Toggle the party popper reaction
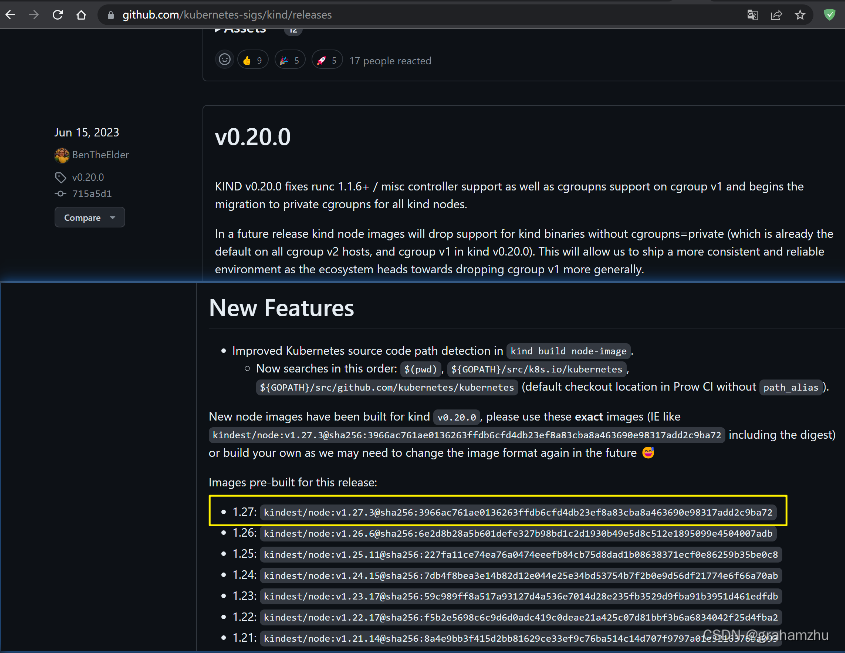The height and width of the screenshot is (653, 845). [290, 60]
